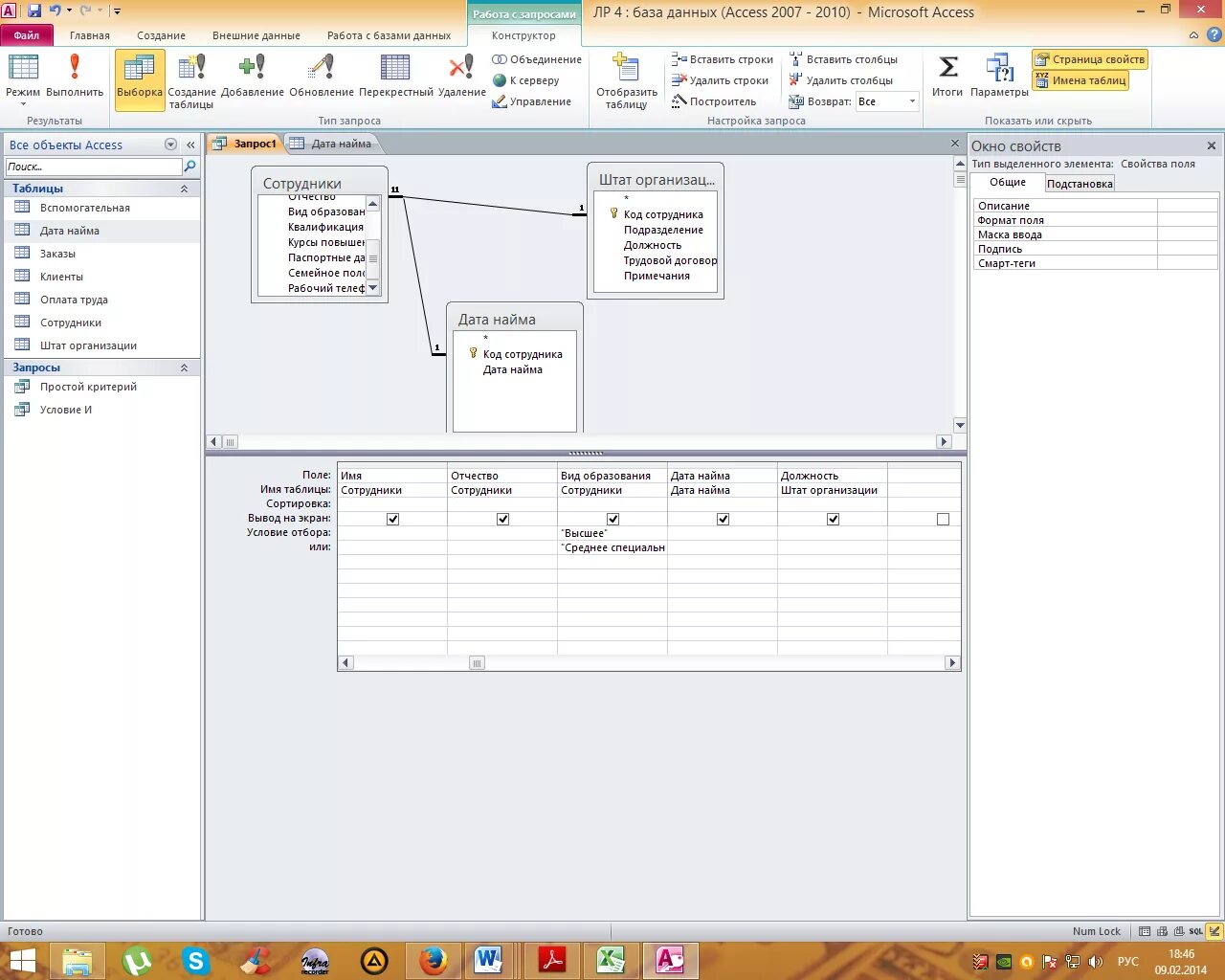Click Удалить столбцы
This screenshot has width=1225, height=980.
[x=840, y=80]
